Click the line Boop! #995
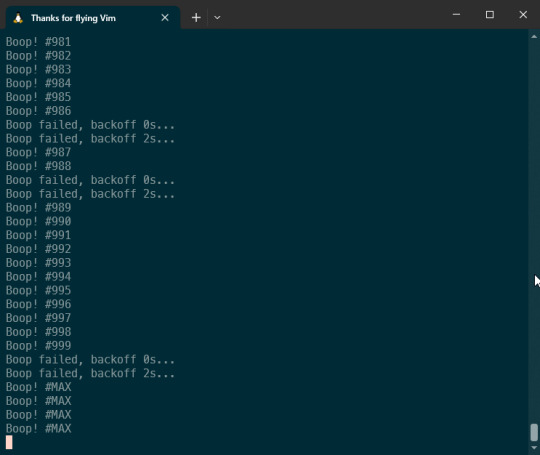540x455 pixels. [39, 290]
